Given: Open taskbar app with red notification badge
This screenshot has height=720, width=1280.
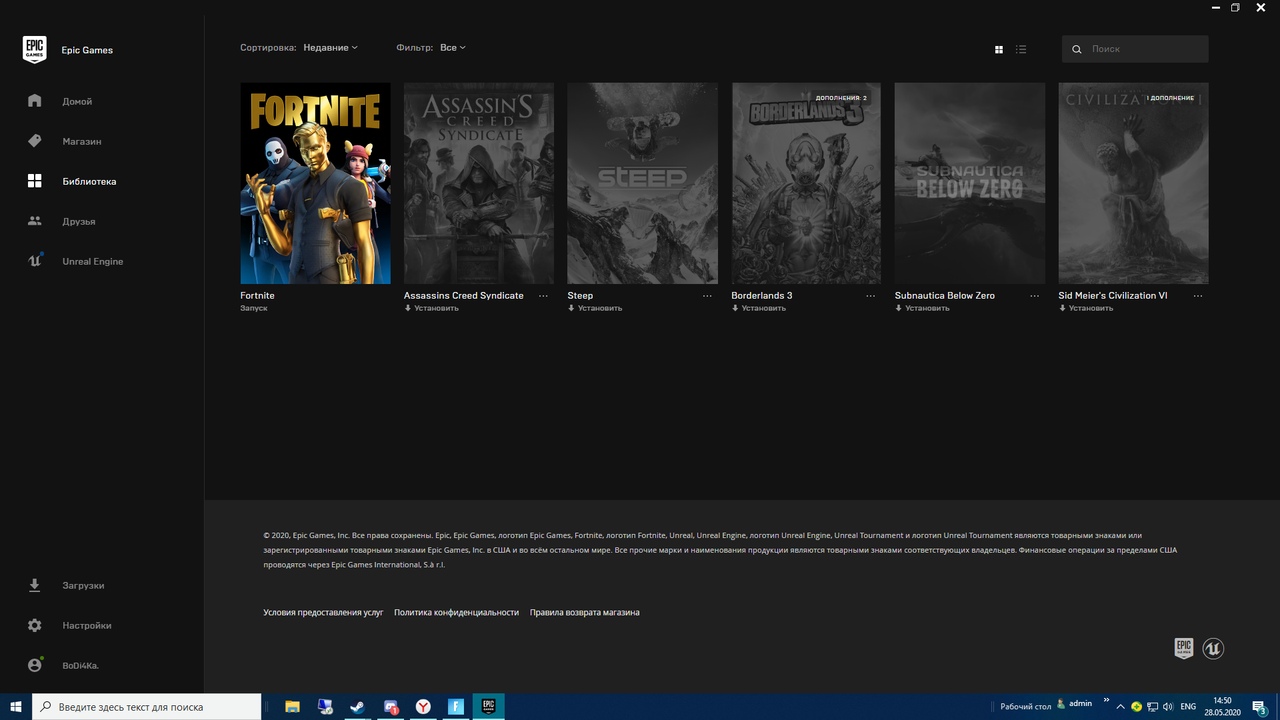Looking at the screenshot, I should (391, 706).
